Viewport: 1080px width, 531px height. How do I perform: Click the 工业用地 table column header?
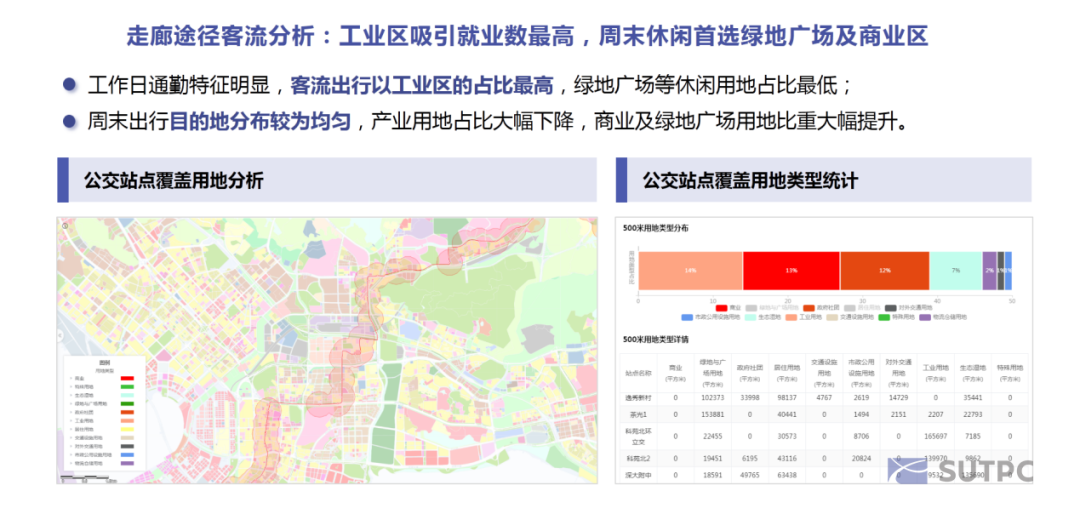point(935,372)
